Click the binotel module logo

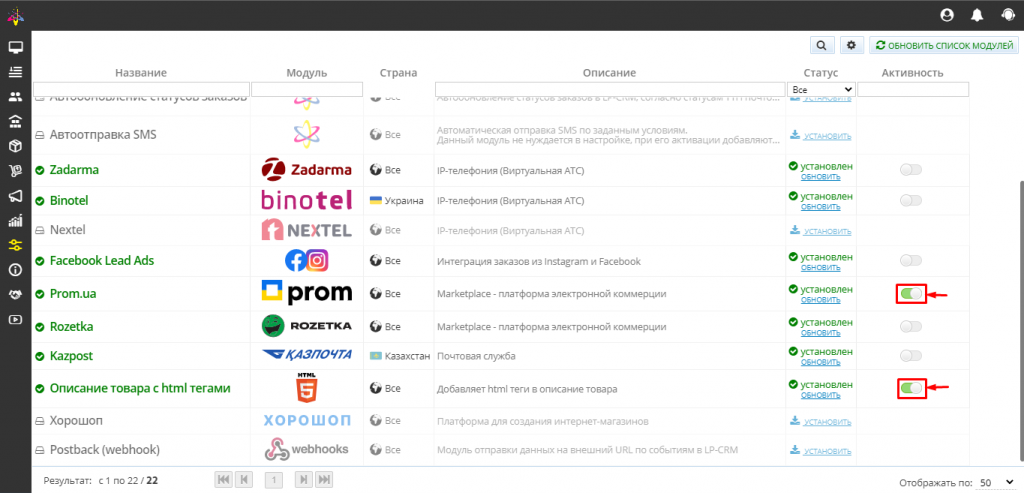point(306,200)
